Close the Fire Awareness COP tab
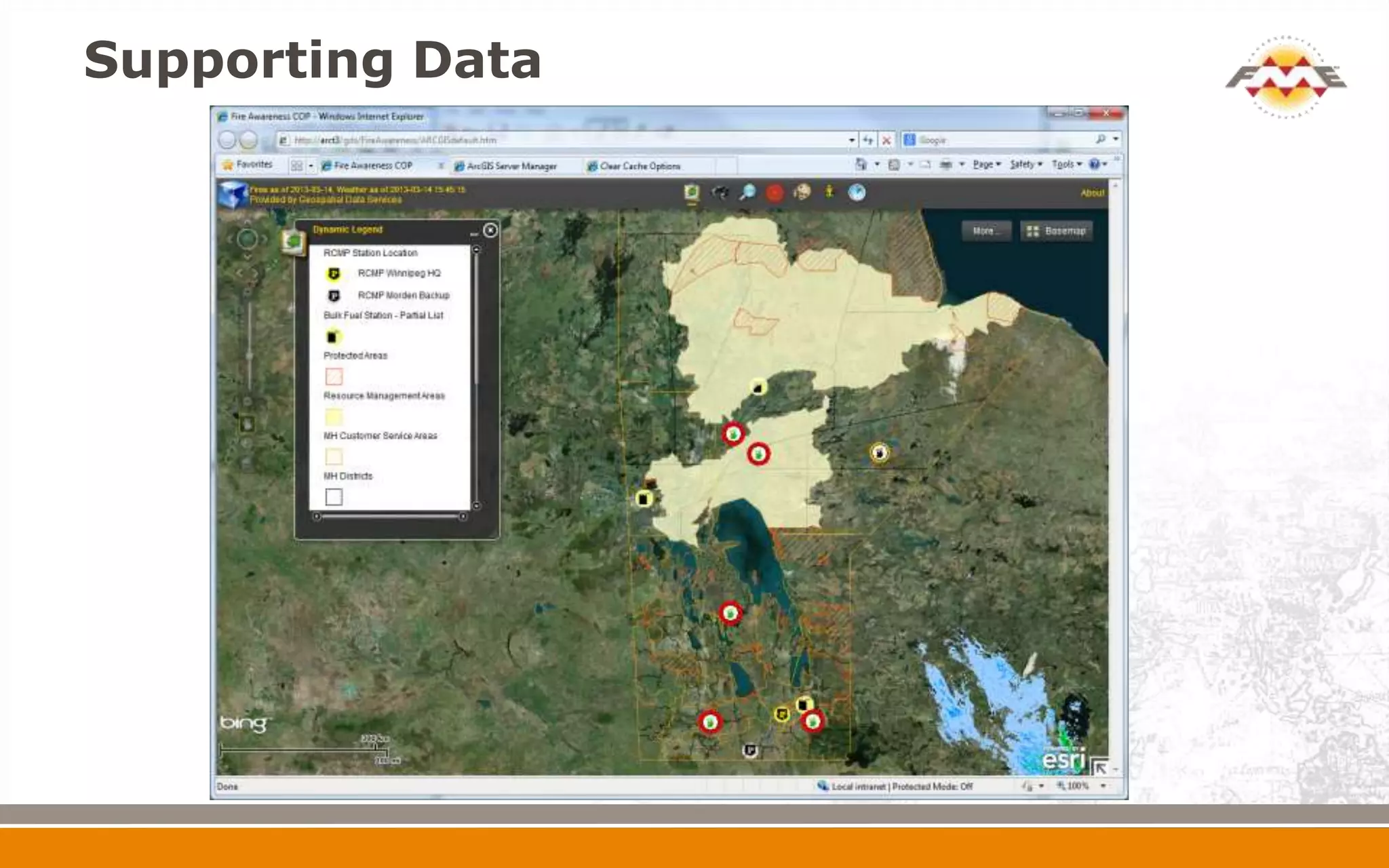Viewport: 1389px width, 868px height. pos(441,165)
